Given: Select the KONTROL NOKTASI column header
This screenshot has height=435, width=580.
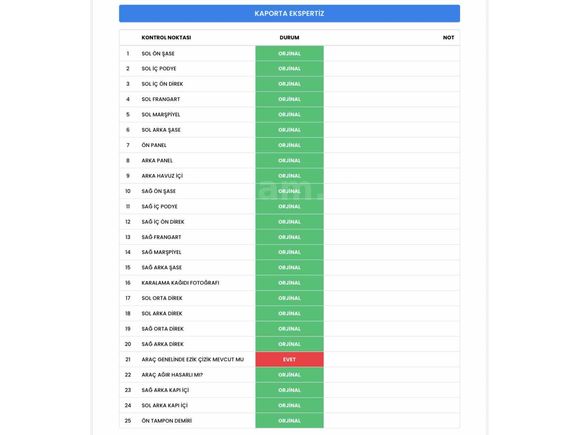Looking at the screenshot, I should (x=166, y=37).
